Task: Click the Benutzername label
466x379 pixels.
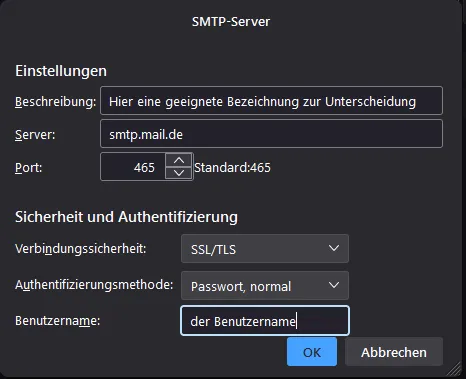Action: [58, 321]
